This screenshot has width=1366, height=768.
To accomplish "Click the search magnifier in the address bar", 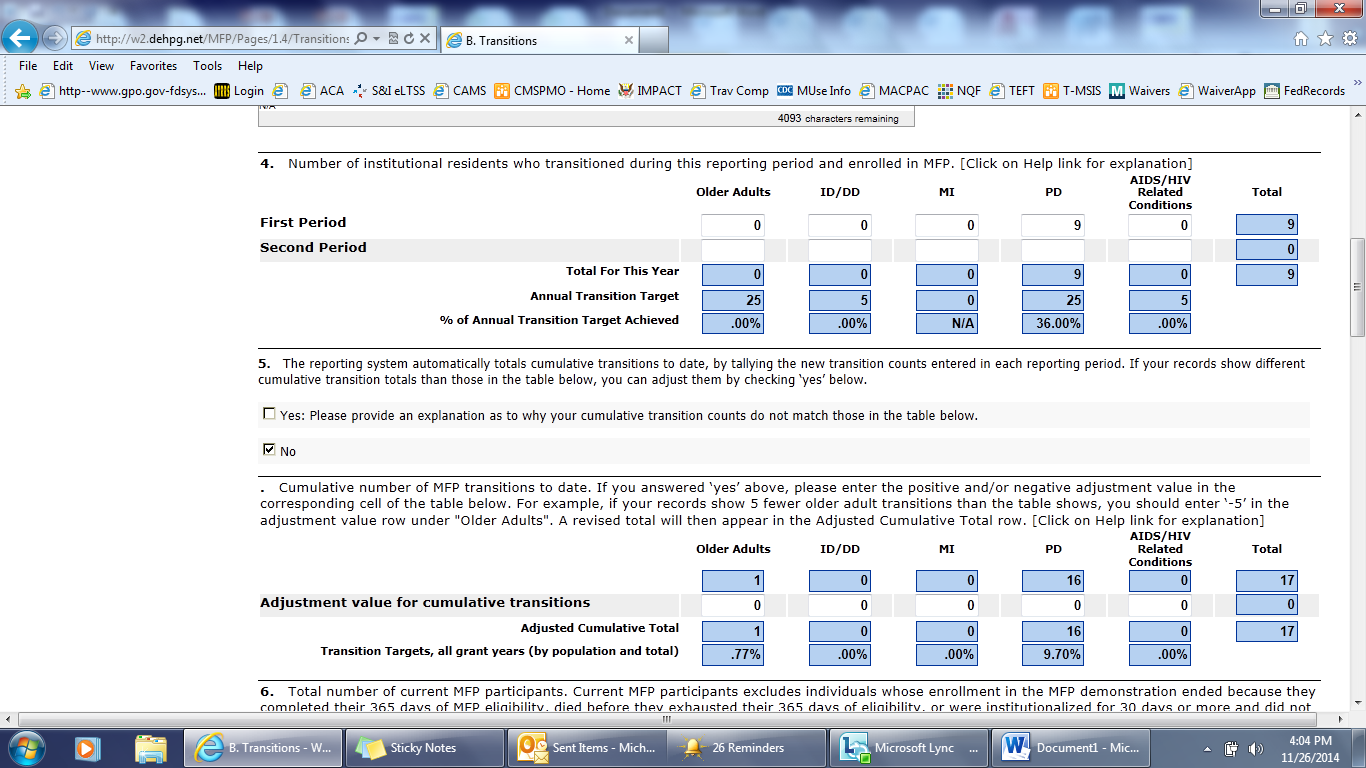I will coord(360,39).
